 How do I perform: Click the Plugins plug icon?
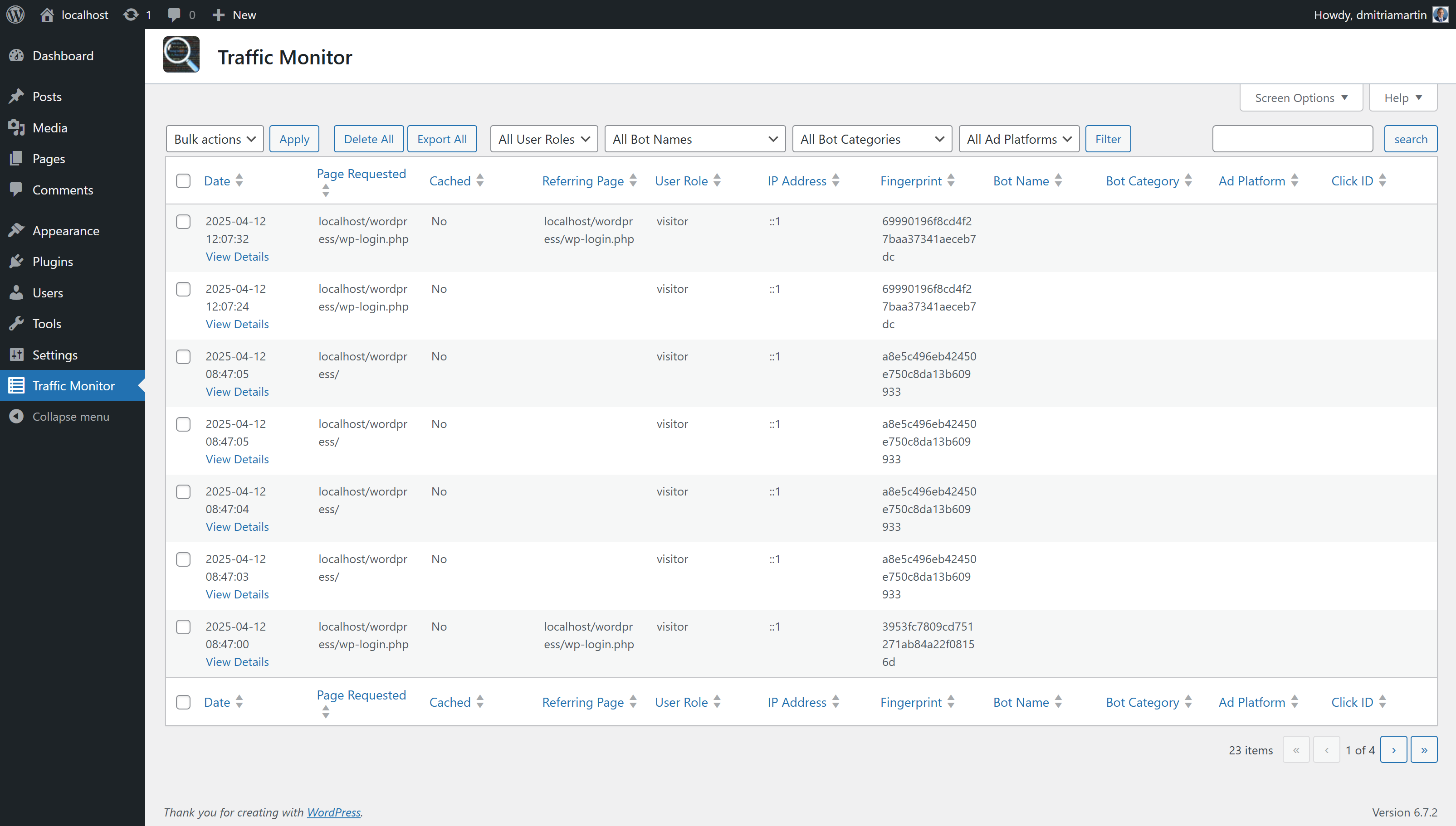click(16, 262)
